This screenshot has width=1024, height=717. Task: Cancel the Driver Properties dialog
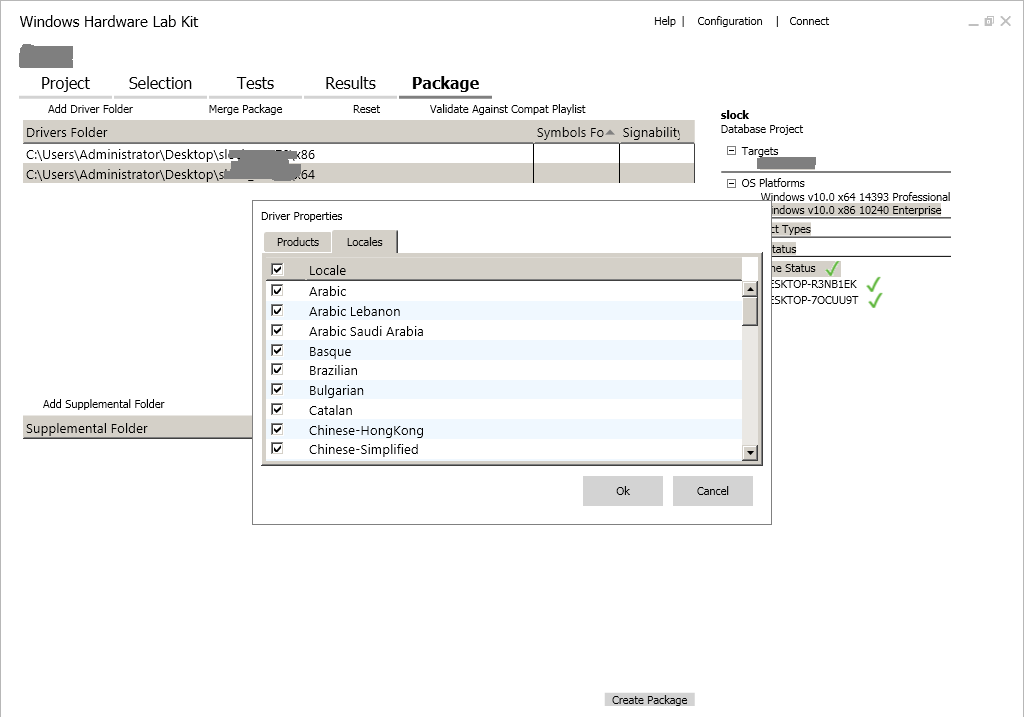point(712,491)
